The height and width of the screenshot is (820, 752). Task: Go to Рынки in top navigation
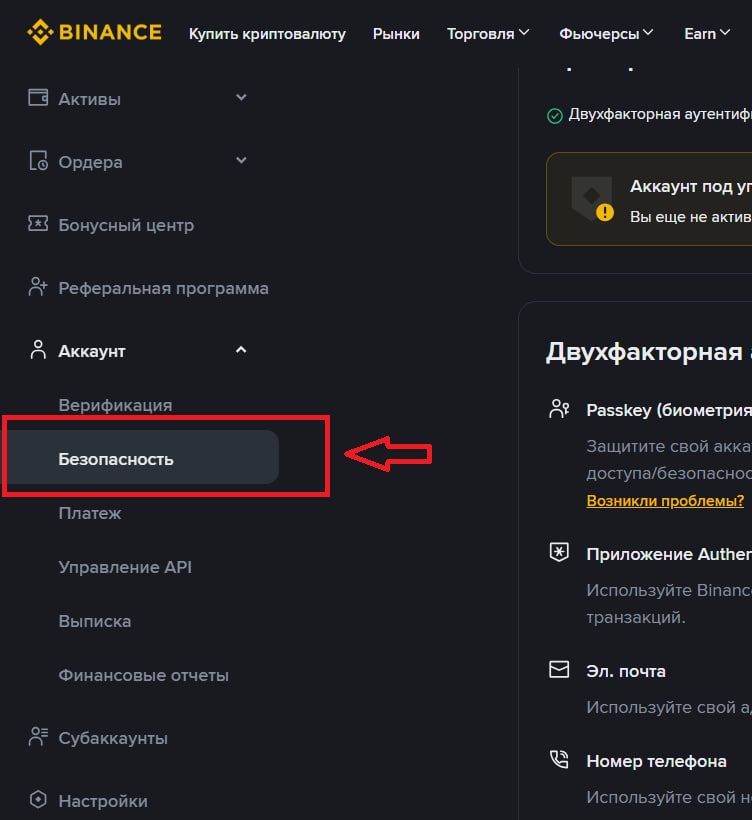point(396,33)
